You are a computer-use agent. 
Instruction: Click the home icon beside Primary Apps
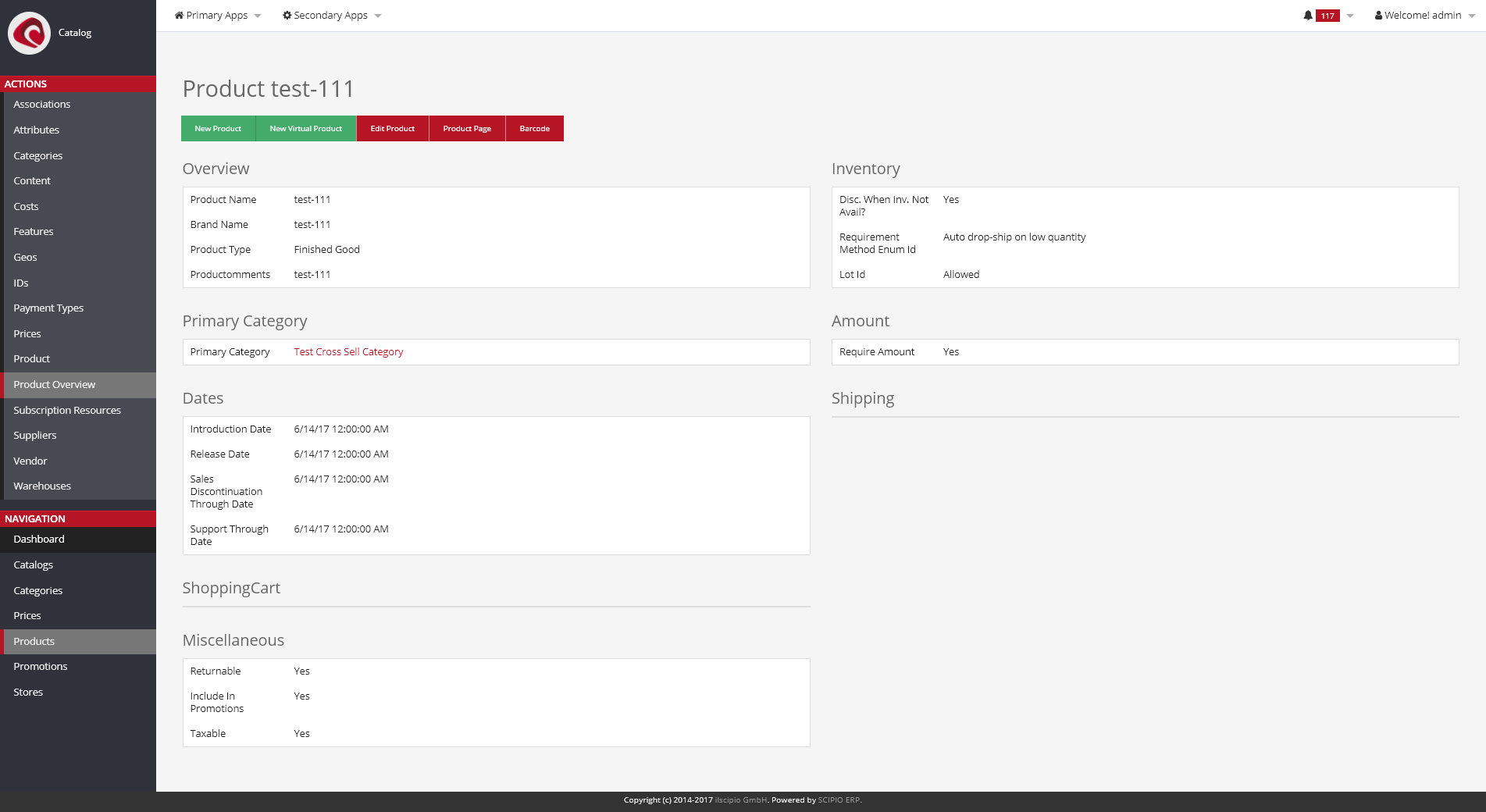[x=179, y=16]
